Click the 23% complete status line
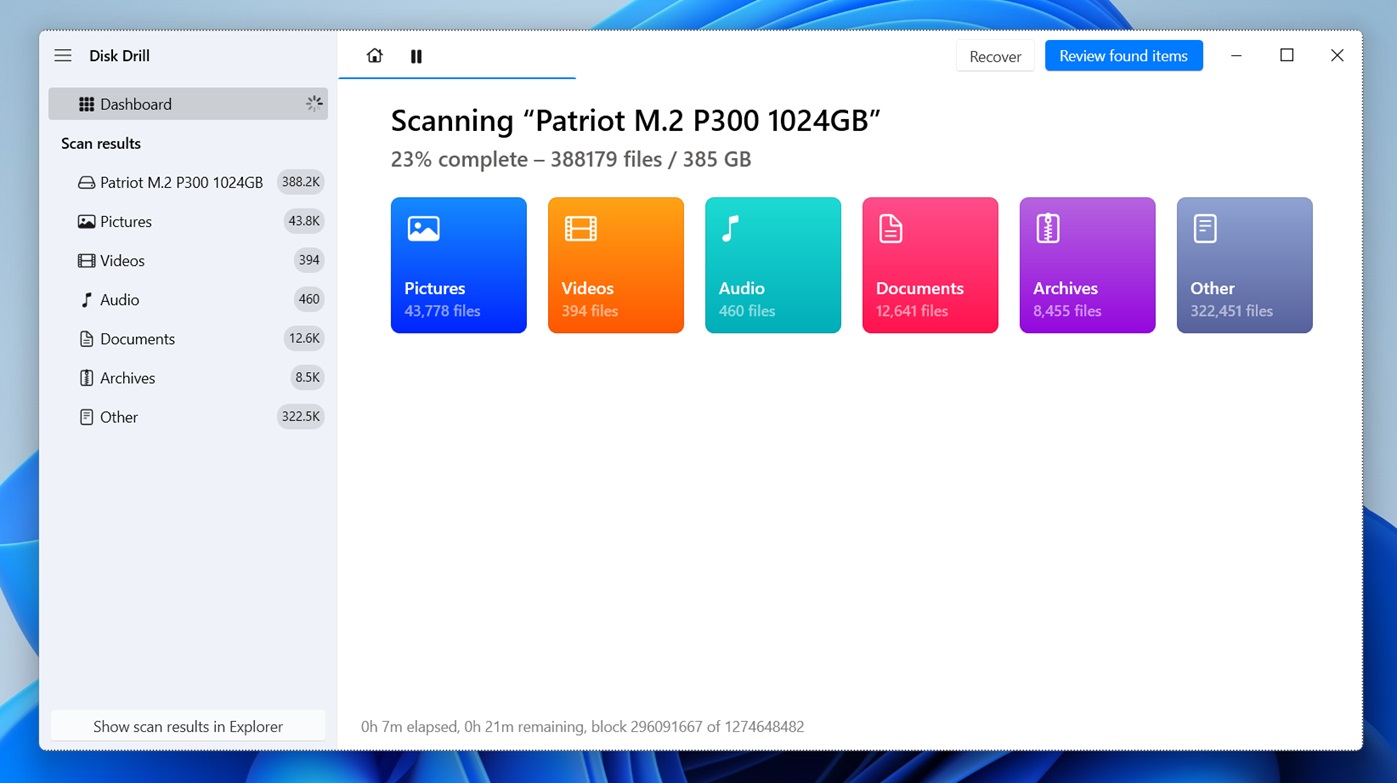The width and height of the screenshot is (1397, 783). [571, 159]
